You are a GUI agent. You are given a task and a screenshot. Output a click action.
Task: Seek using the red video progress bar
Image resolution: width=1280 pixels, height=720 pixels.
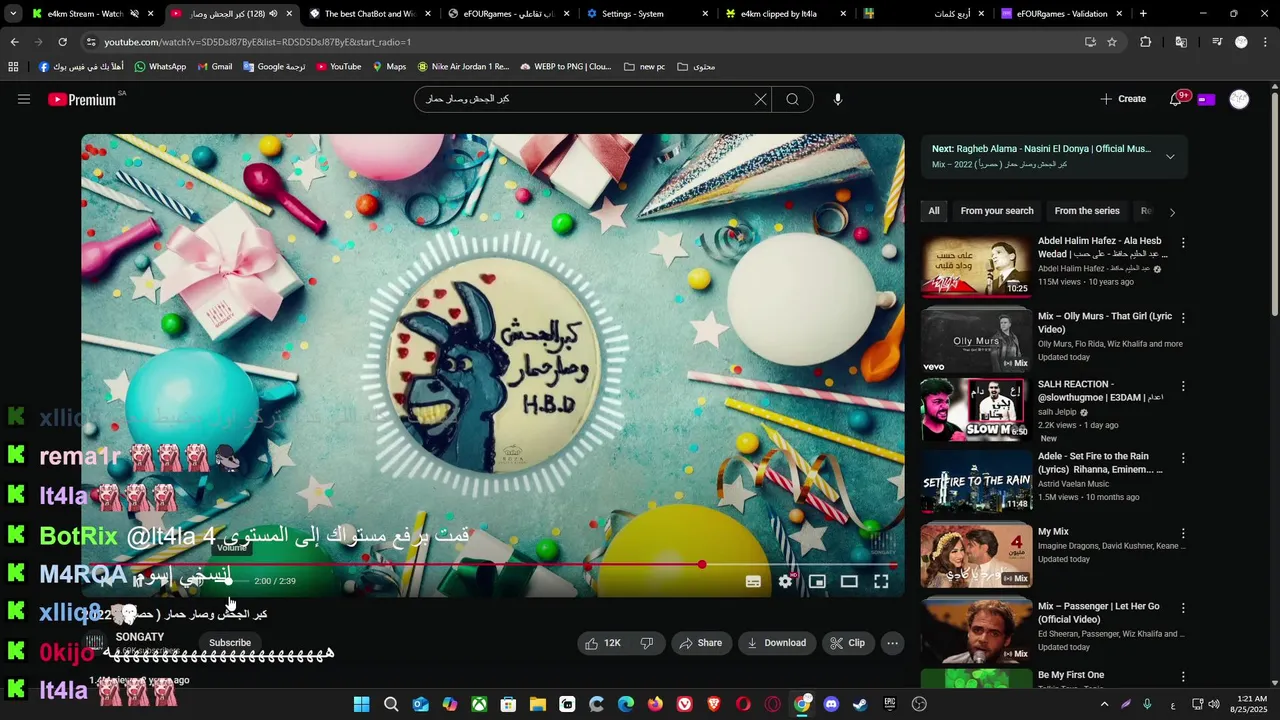[x=493, y=565]
